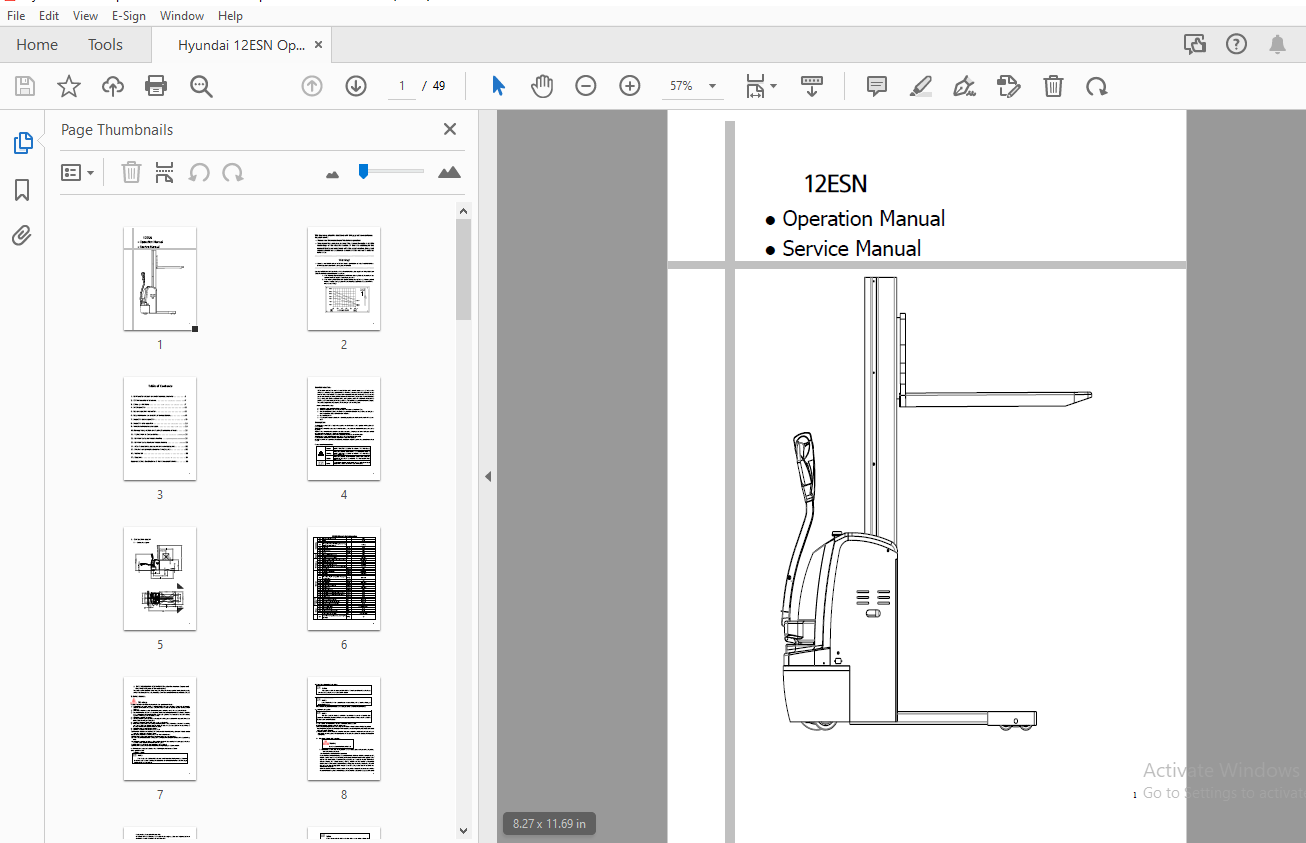Rotate thumbnail clockwise

(233, 172)
